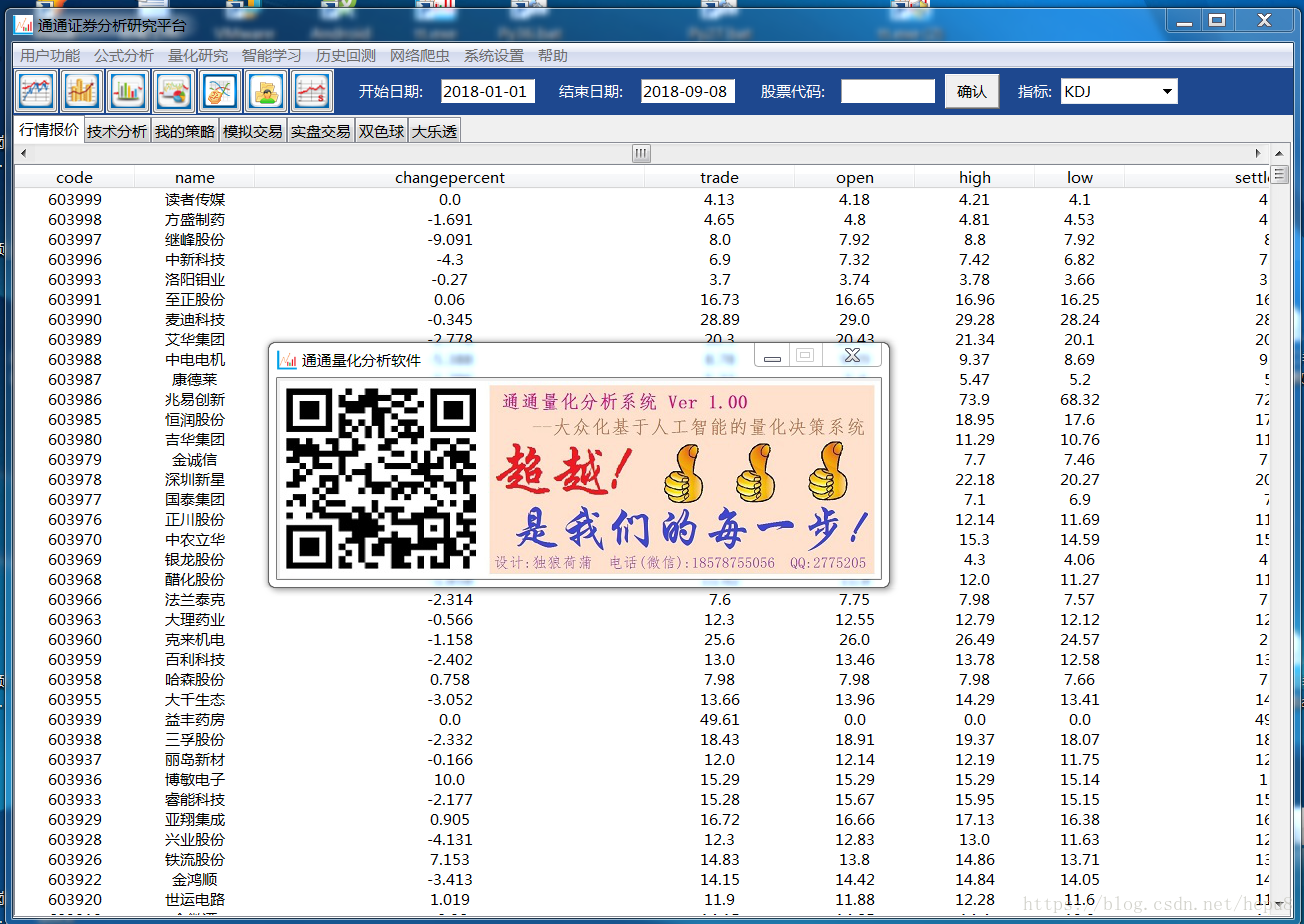Click the stock name 法兰泰克
This screenshot has width=1304, height=924.
point(195,600)
